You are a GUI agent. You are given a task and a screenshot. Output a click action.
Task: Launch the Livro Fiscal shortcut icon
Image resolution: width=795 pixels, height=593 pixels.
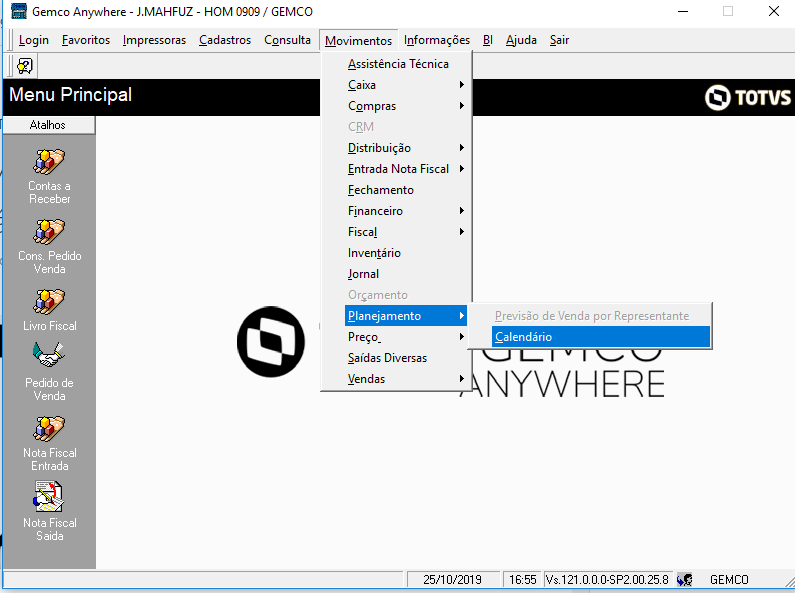(x=49, y=302)
